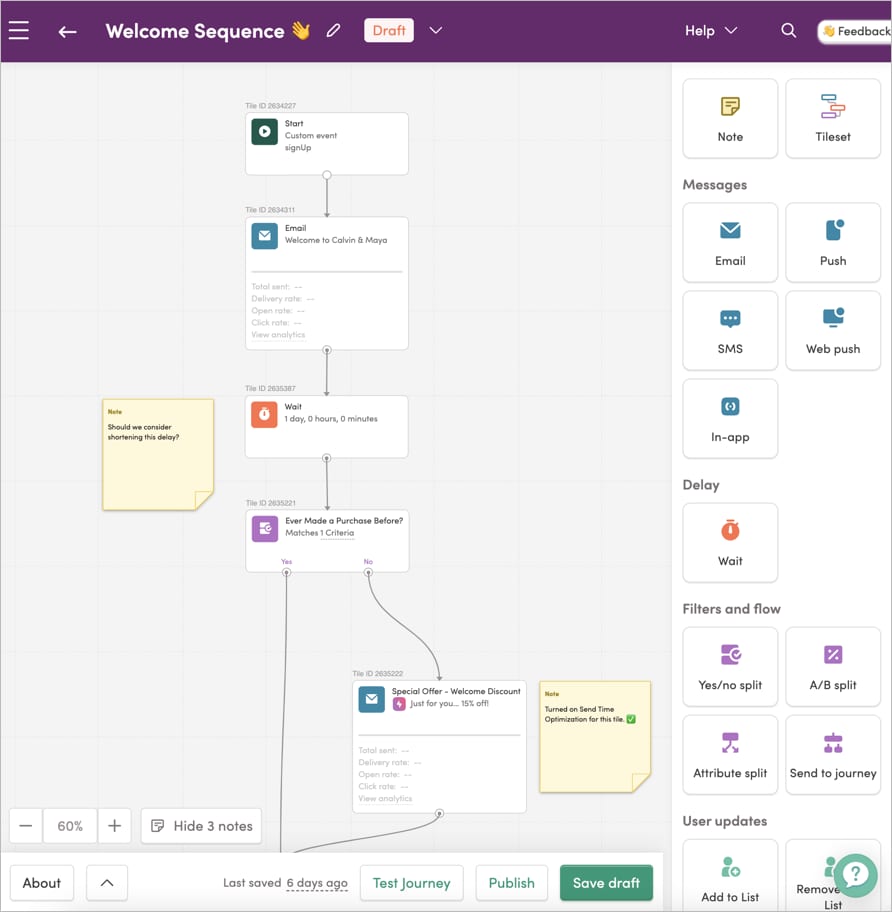This screenshot has width=892, height=912.
Task: Choose the Web push message tile
Action: click(x=833, y=330)
